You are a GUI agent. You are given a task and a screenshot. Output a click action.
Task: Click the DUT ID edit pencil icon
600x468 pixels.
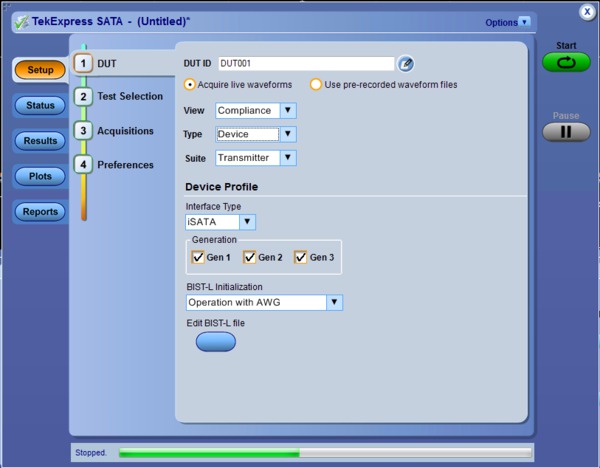(x=405, y=64)
